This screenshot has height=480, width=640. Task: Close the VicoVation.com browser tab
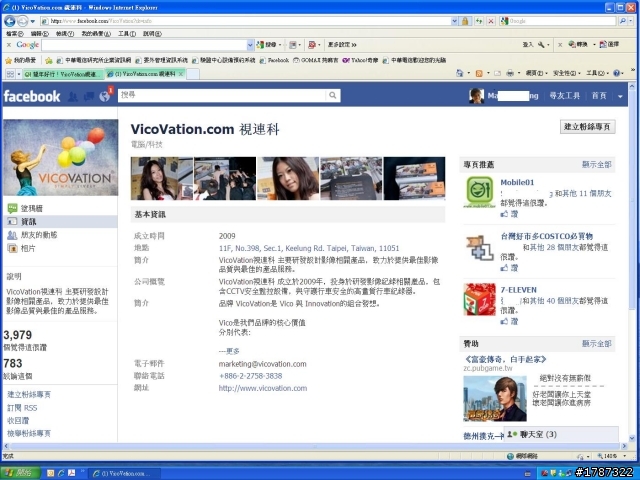180,74
